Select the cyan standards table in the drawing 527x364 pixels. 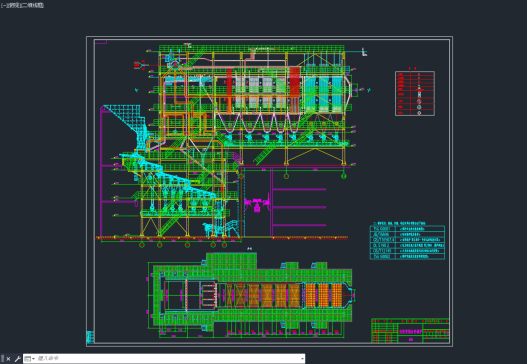(407, 242)
